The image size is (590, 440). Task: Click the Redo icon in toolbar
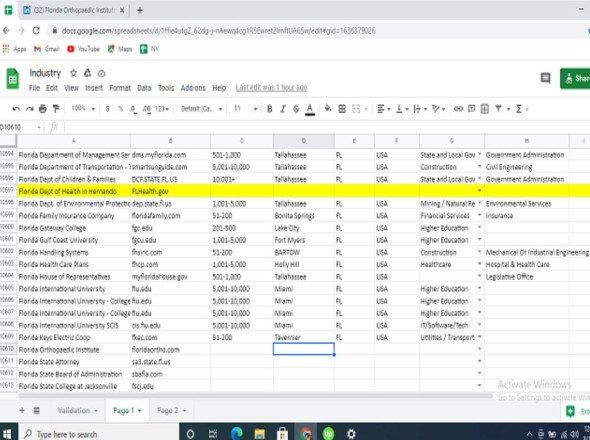coord(29,109)
